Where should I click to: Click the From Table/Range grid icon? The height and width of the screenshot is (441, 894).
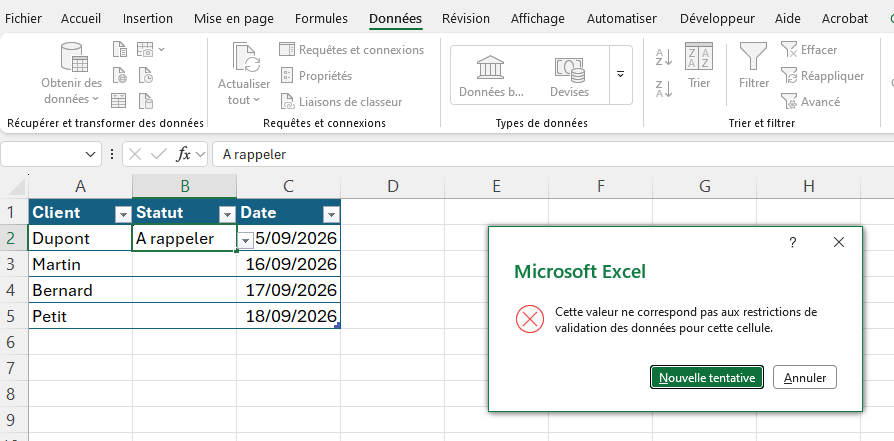119,101
